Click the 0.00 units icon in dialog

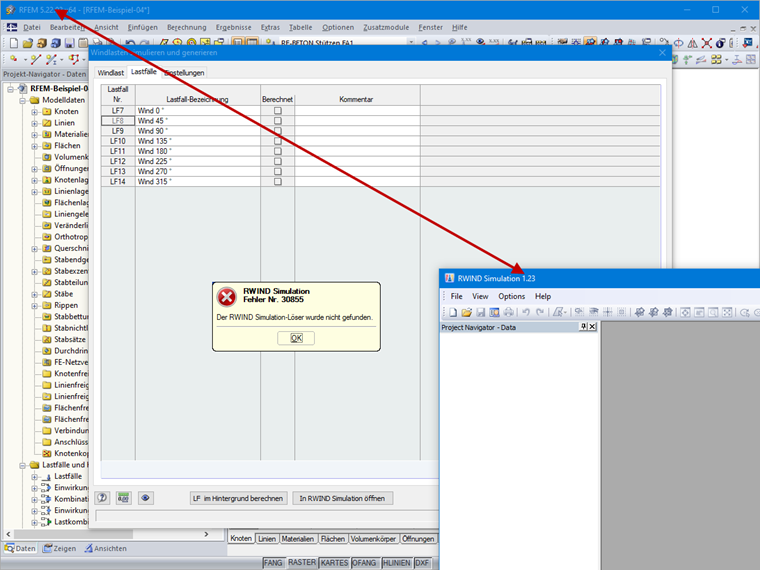tap(124, 498)
